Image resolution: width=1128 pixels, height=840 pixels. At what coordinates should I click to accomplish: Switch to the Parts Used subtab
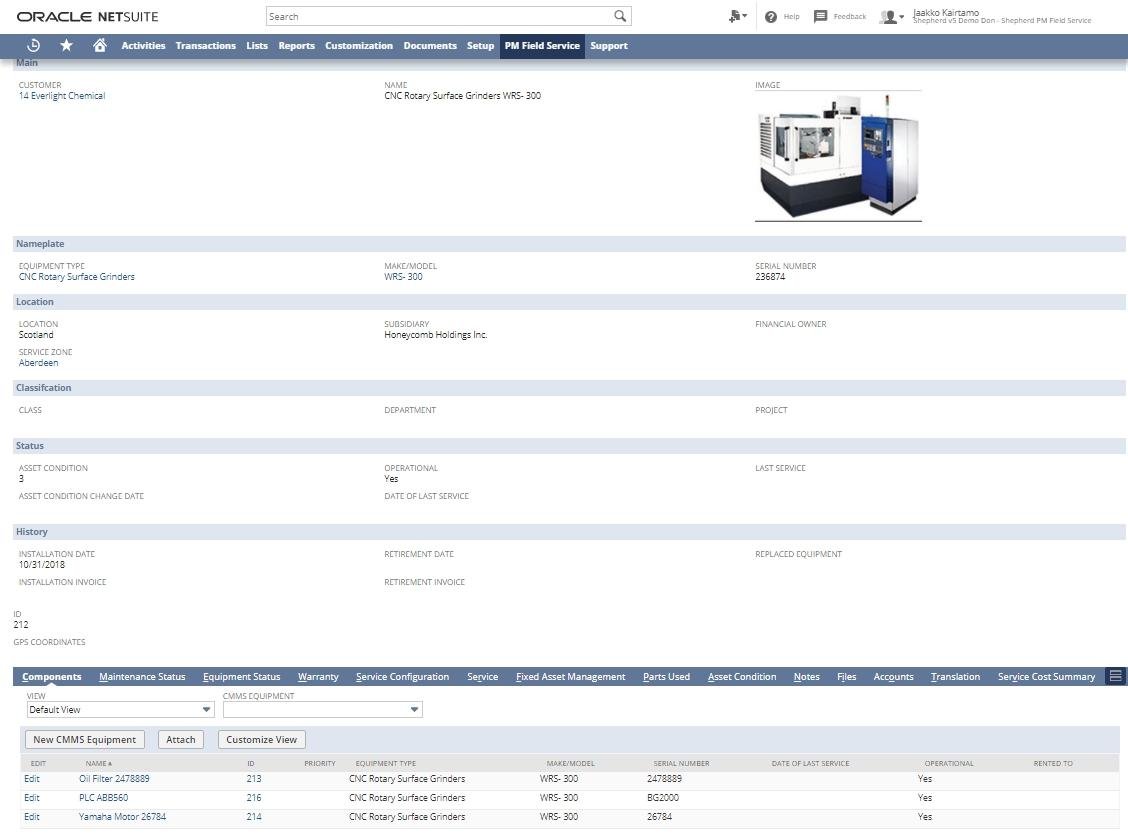666,677
